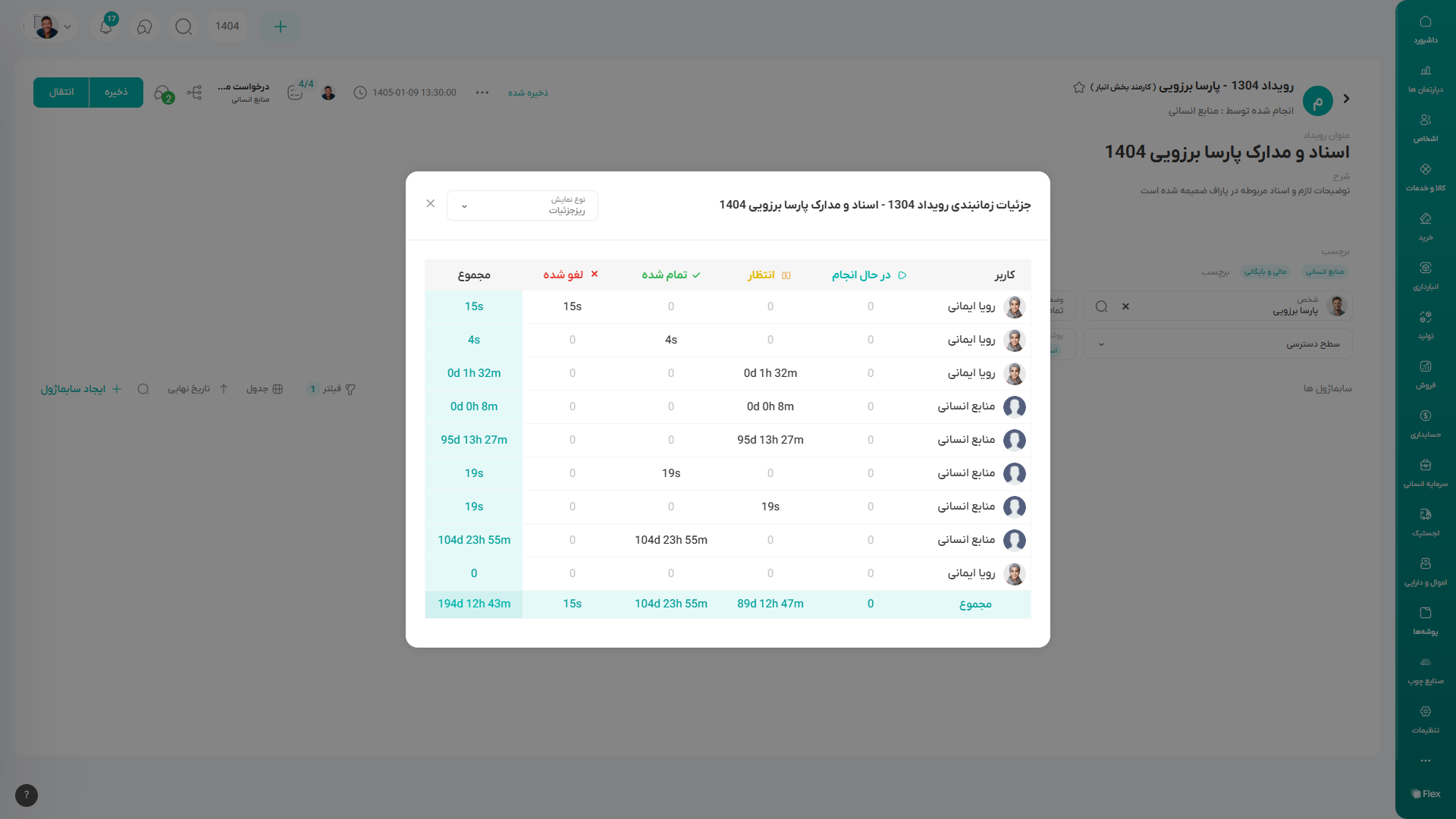Close the scheduling details dialog
The height and width of the screenshot is (819, 1456).
pos(431,203)
